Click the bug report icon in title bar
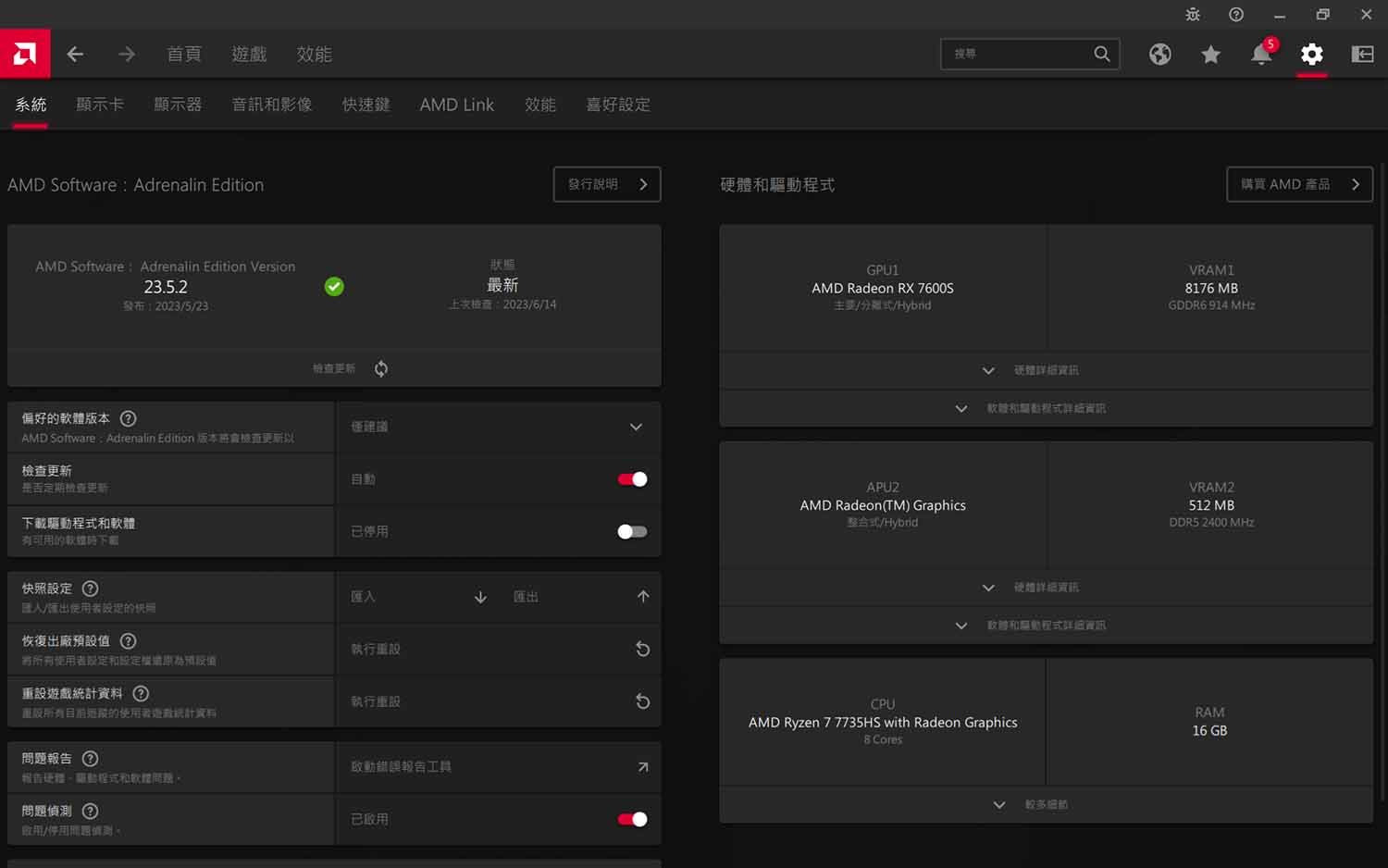Viewport: 1388px width, 868px height. (1193, 15)
